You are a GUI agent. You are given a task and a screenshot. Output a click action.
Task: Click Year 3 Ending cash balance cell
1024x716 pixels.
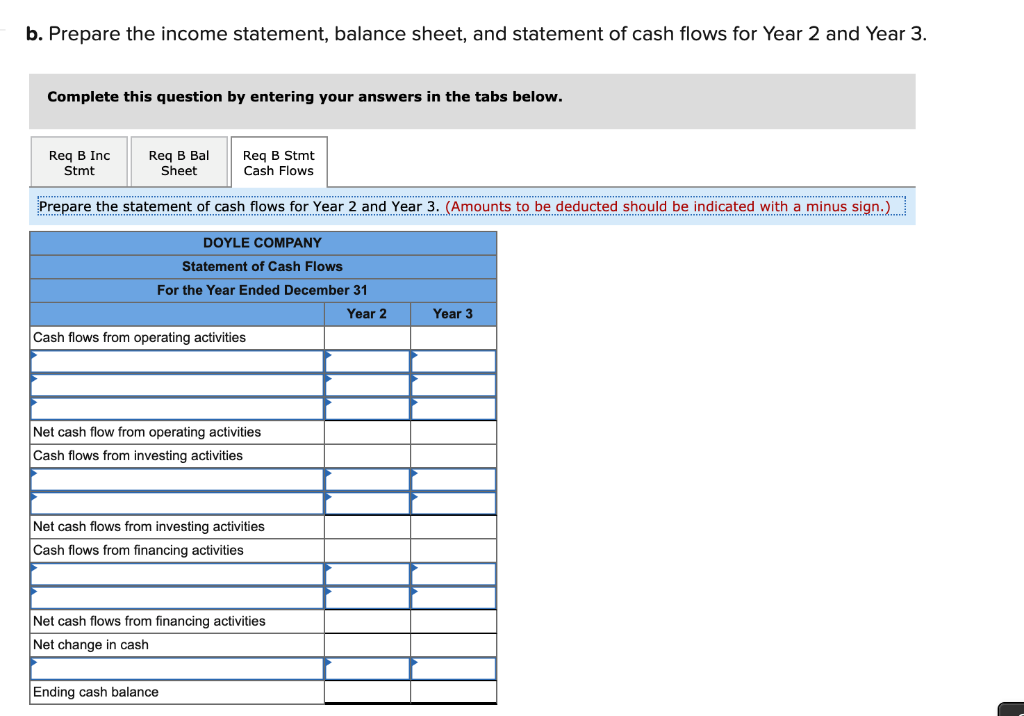453,691
